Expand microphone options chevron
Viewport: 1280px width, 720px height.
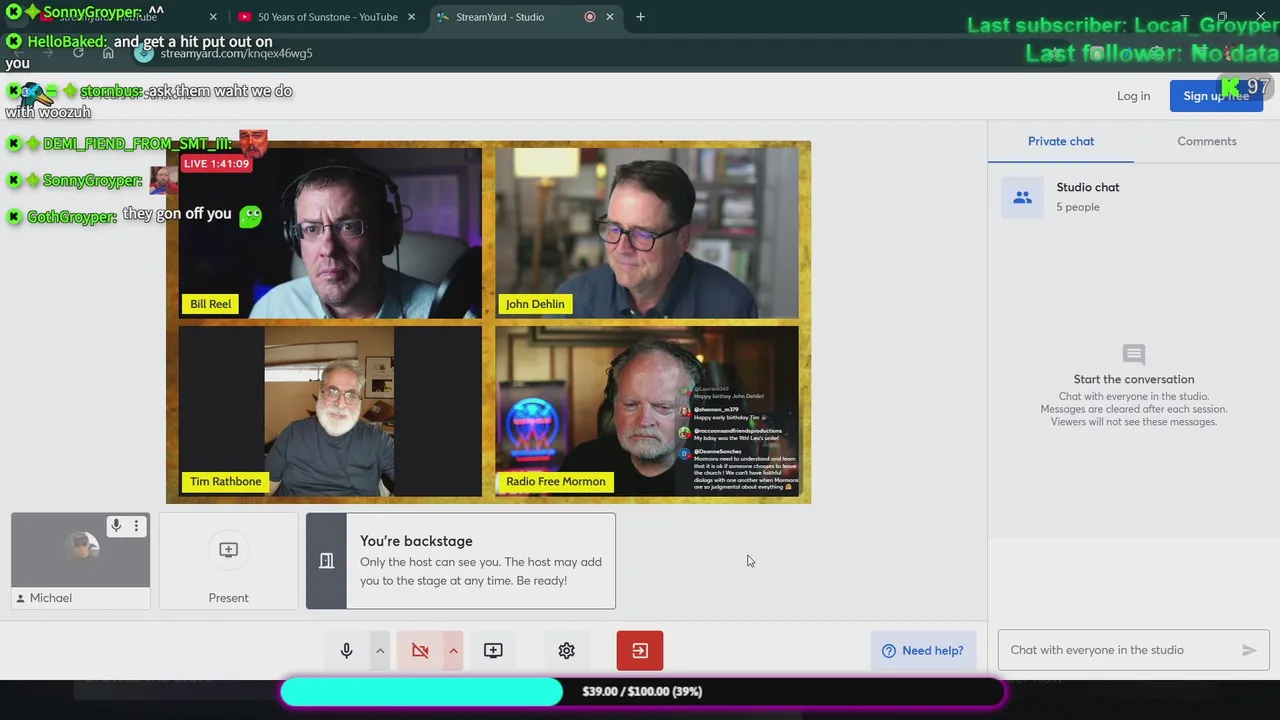click(x=380, y=651)
